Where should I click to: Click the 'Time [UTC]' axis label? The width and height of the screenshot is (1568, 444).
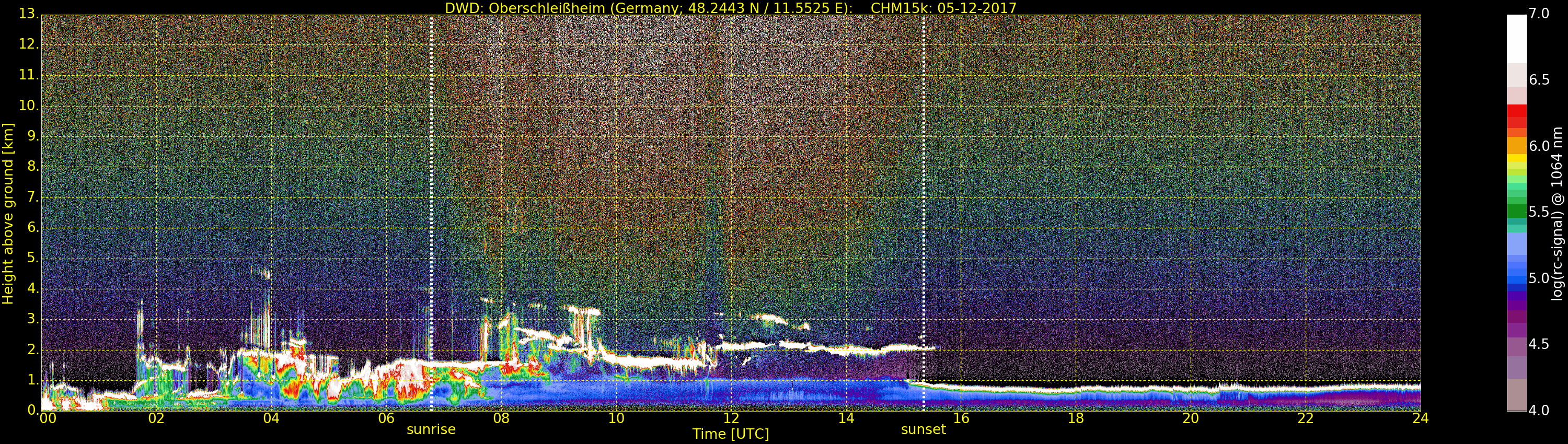[731, 434]
